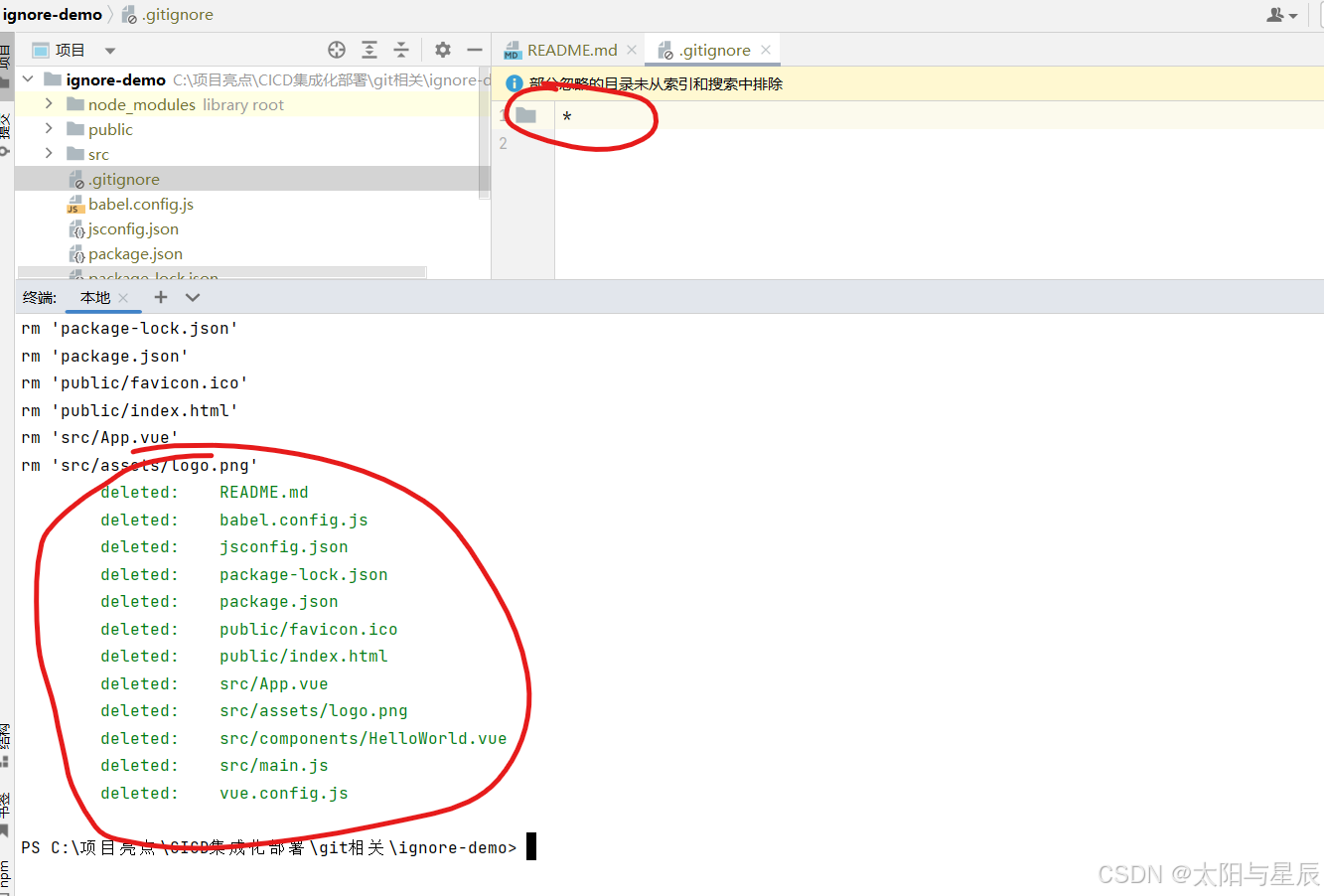Click the project tree horizontal scrollbar

click(x=222, y=271)
